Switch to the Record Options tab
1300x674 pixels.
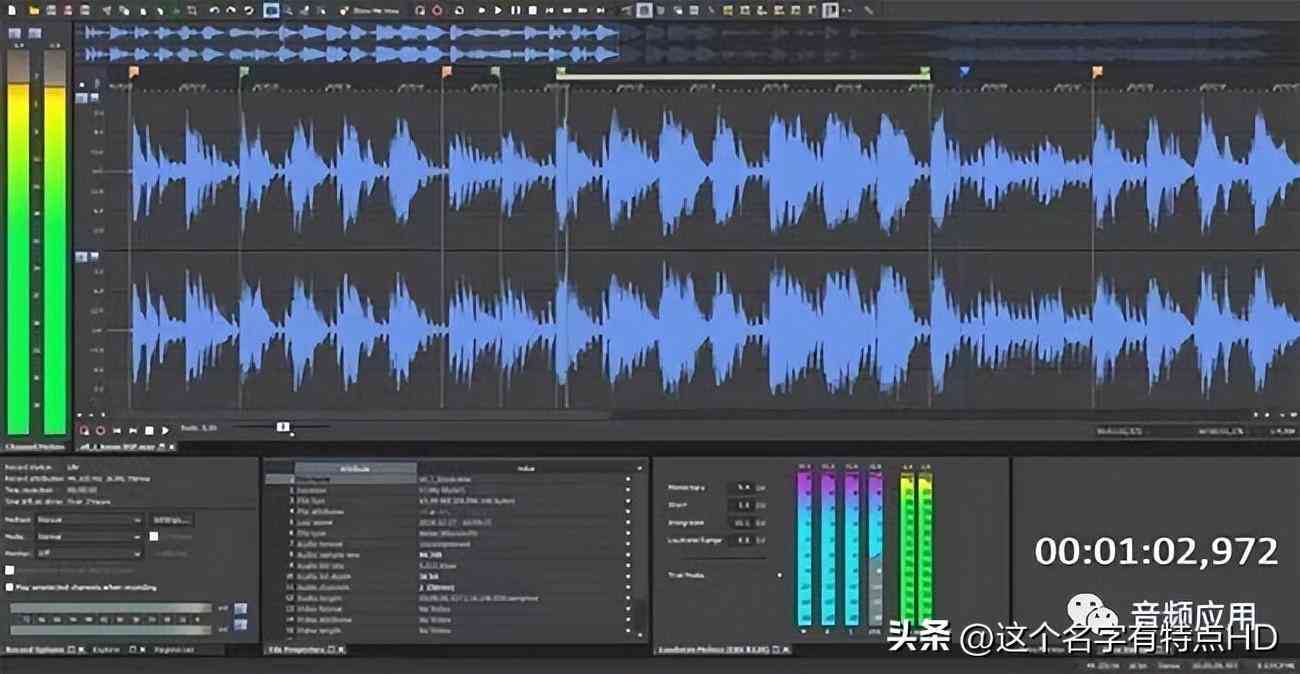(35, 650)
